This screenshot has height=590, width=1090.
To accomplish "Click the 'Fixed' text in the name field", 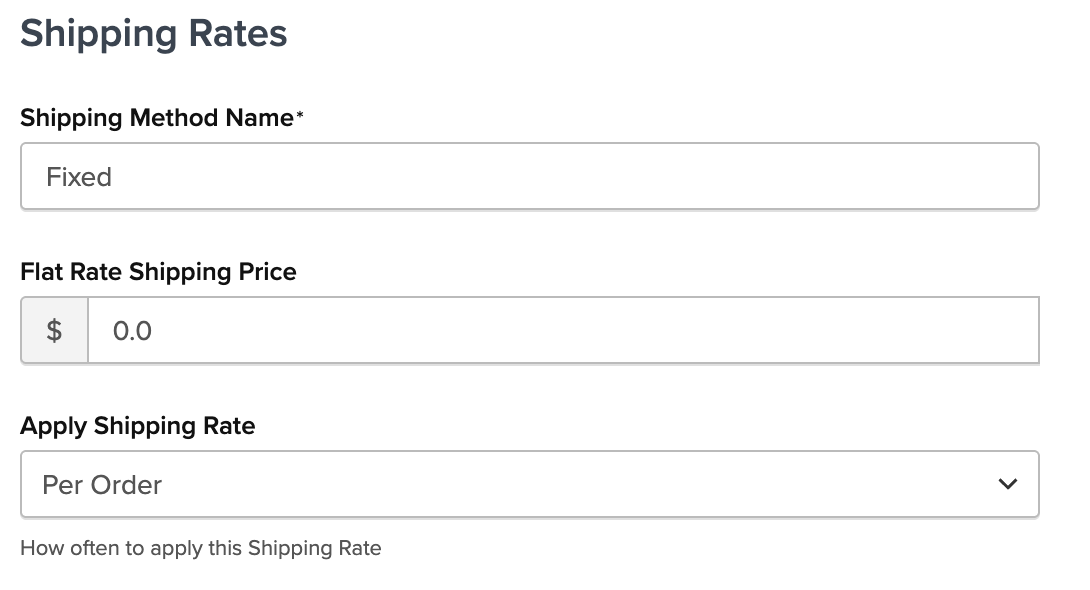I will 79,177.
